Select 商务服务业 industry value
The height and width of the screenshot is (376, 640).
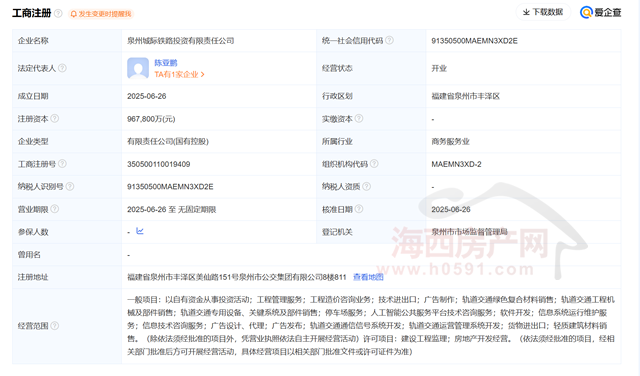451,142
